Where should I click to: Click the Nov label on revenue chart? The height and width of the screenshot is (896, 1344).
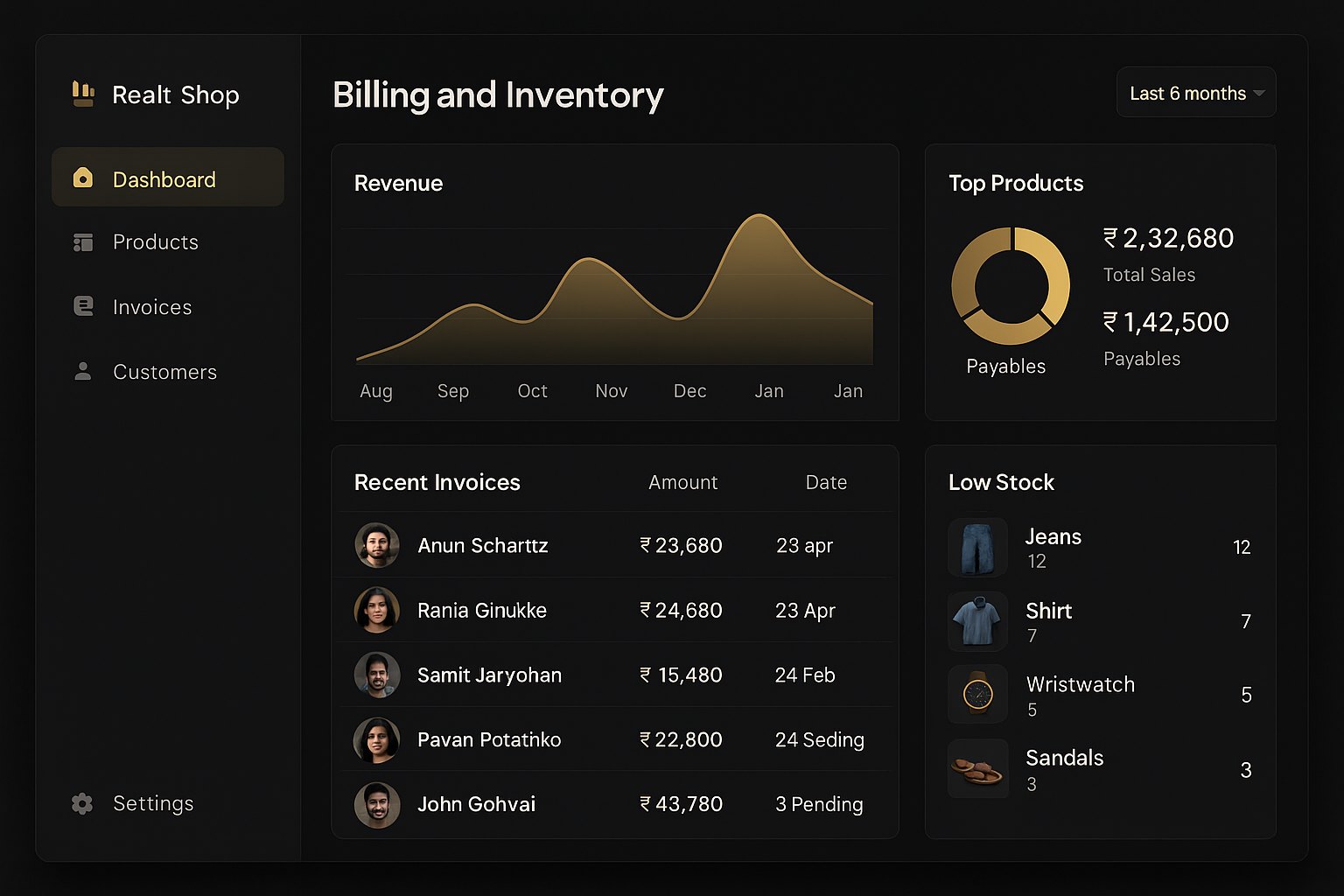[x=612, y=391]
